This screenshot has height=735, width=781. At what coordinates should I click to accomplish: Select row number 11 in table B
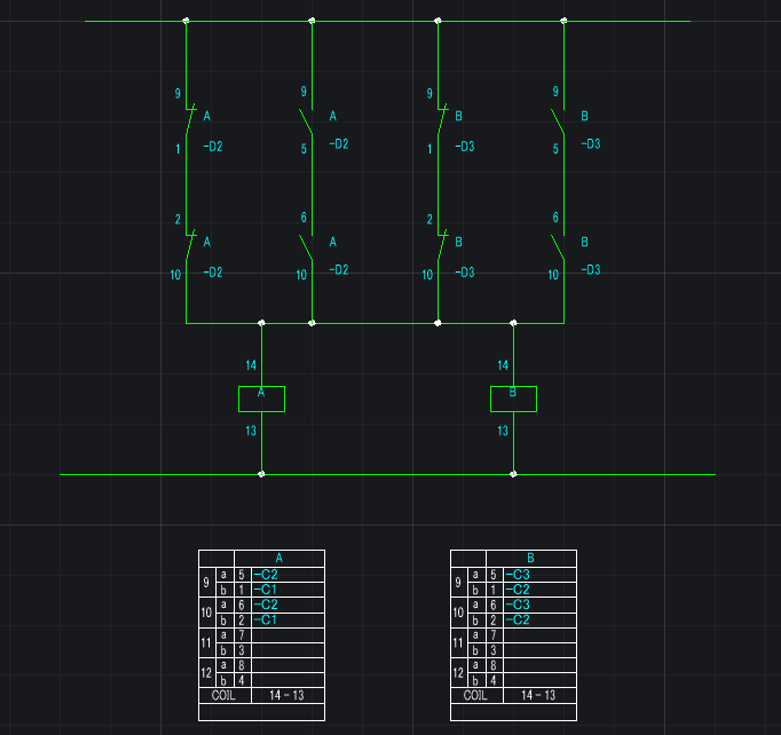click(459, 643)
